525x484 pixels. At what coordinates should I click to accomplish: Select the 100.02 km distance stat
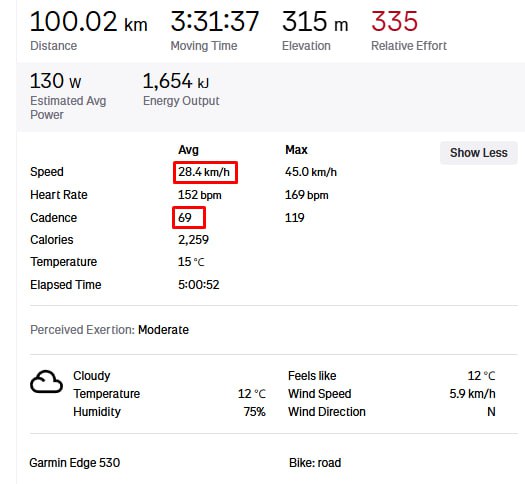pyautogui.click(x=89, y=22)
